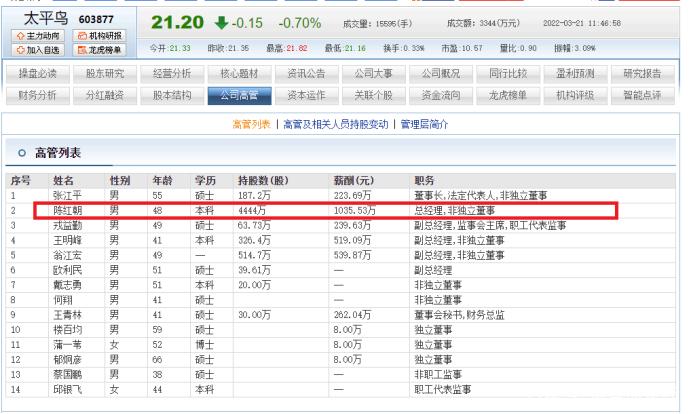Click the 主力动向 icon
The image size is (691, 414).
(20, 36)
